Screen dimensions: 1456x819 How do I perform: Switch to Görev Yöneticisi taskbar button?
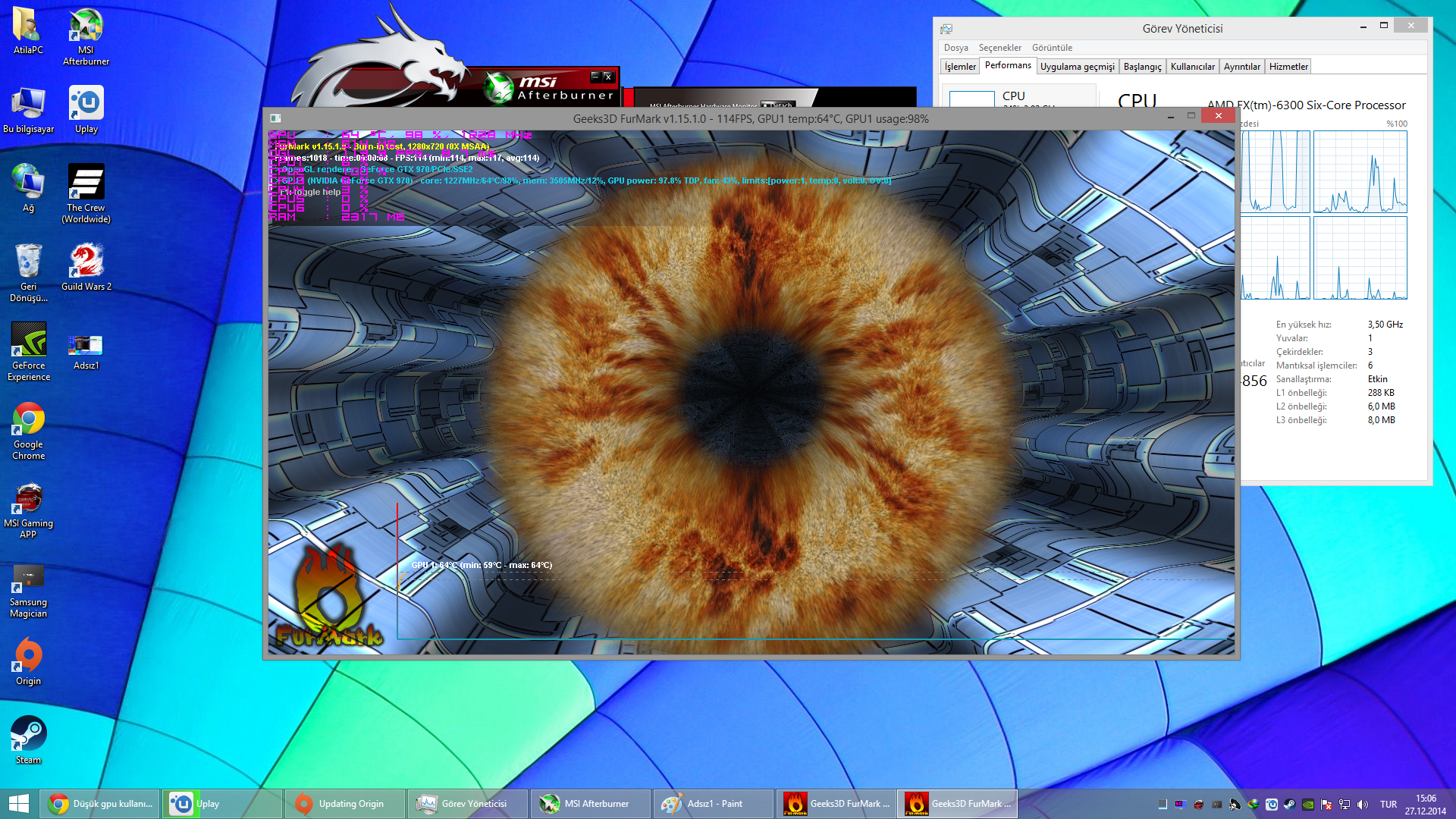[468, 804]
